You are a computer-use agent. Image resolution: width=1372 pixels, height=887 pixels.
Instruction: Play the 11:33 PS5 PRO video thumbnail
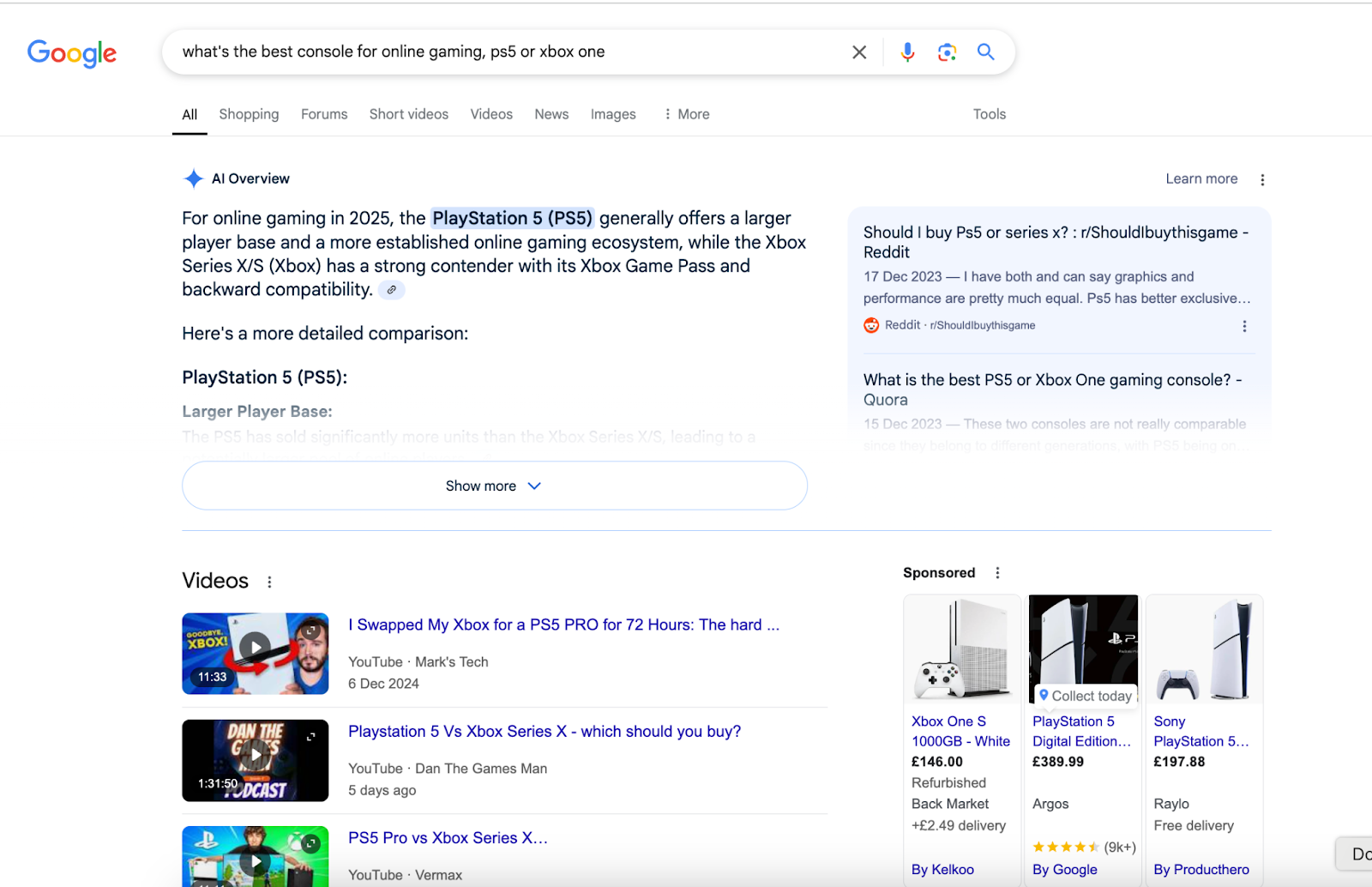255,653
